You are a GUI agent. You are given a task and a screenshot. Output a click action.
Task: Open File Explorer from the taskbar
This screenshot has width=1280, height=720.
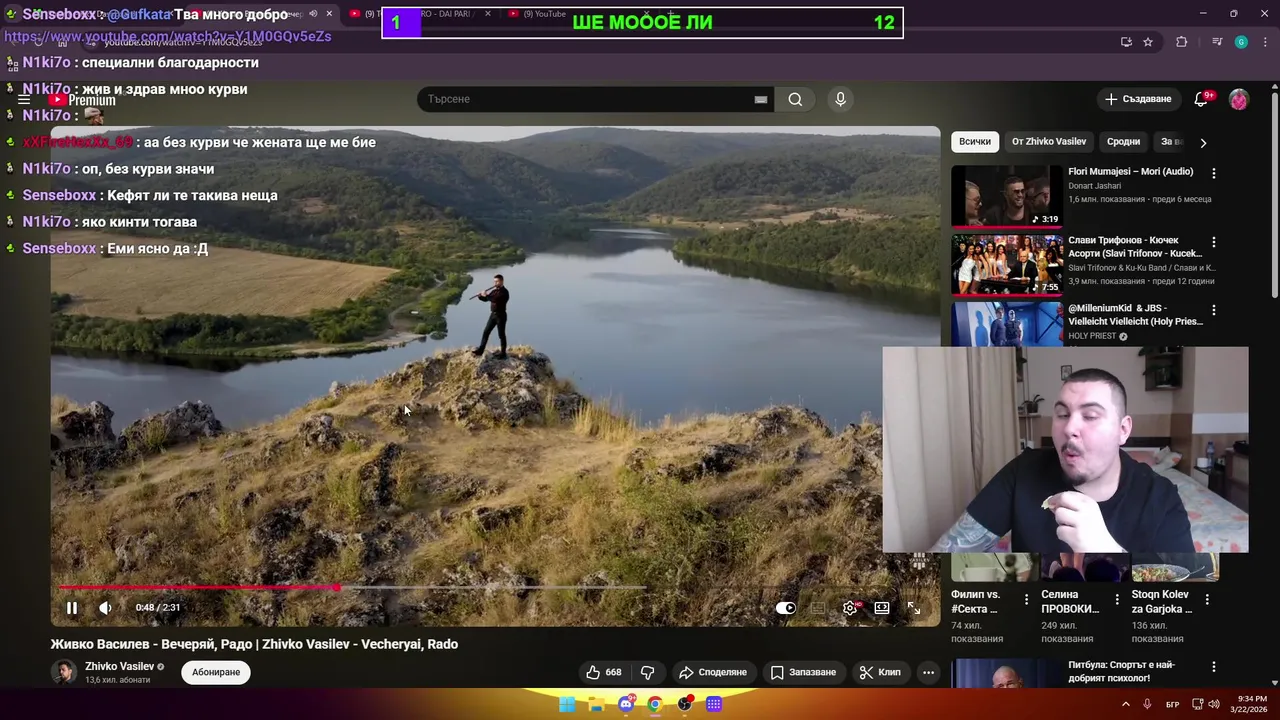(596, 704)
